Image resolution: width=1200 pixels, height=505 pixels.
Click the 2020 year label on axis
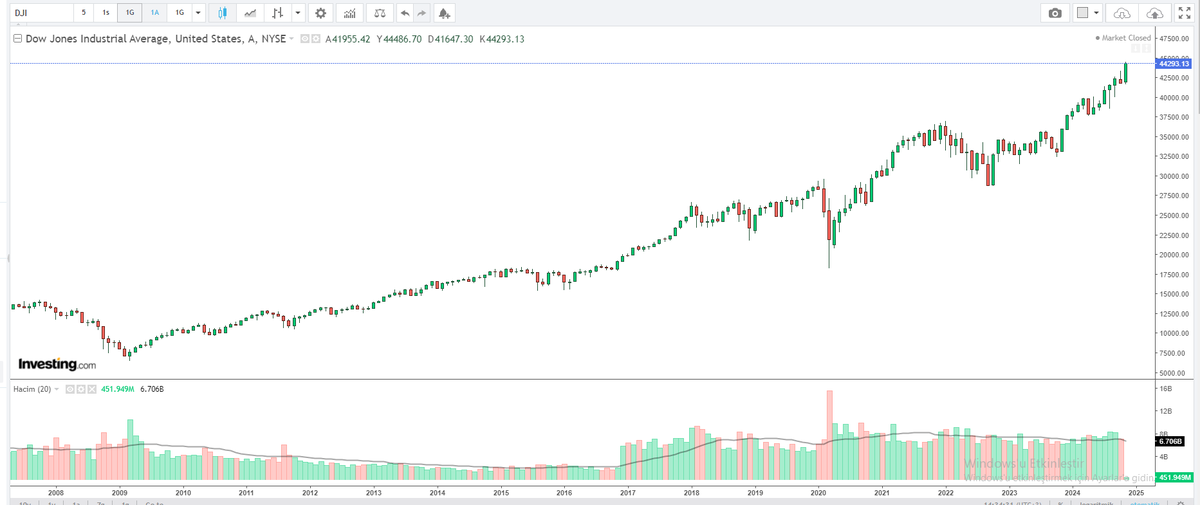(819, 493)
